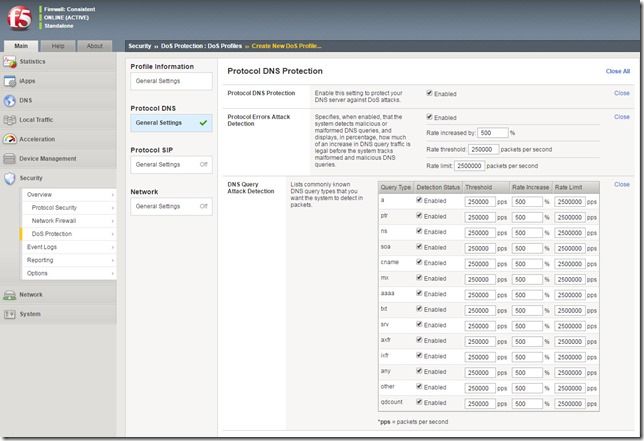Expand the Network Firewall submenu
644x441 pixels.
(112, 220)
